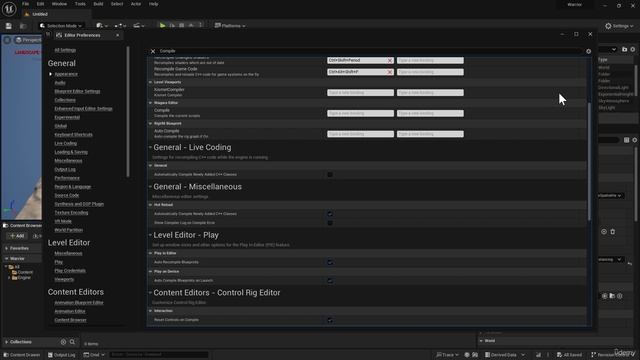
Task: Open World Partition settings
Action: point(69,230)
